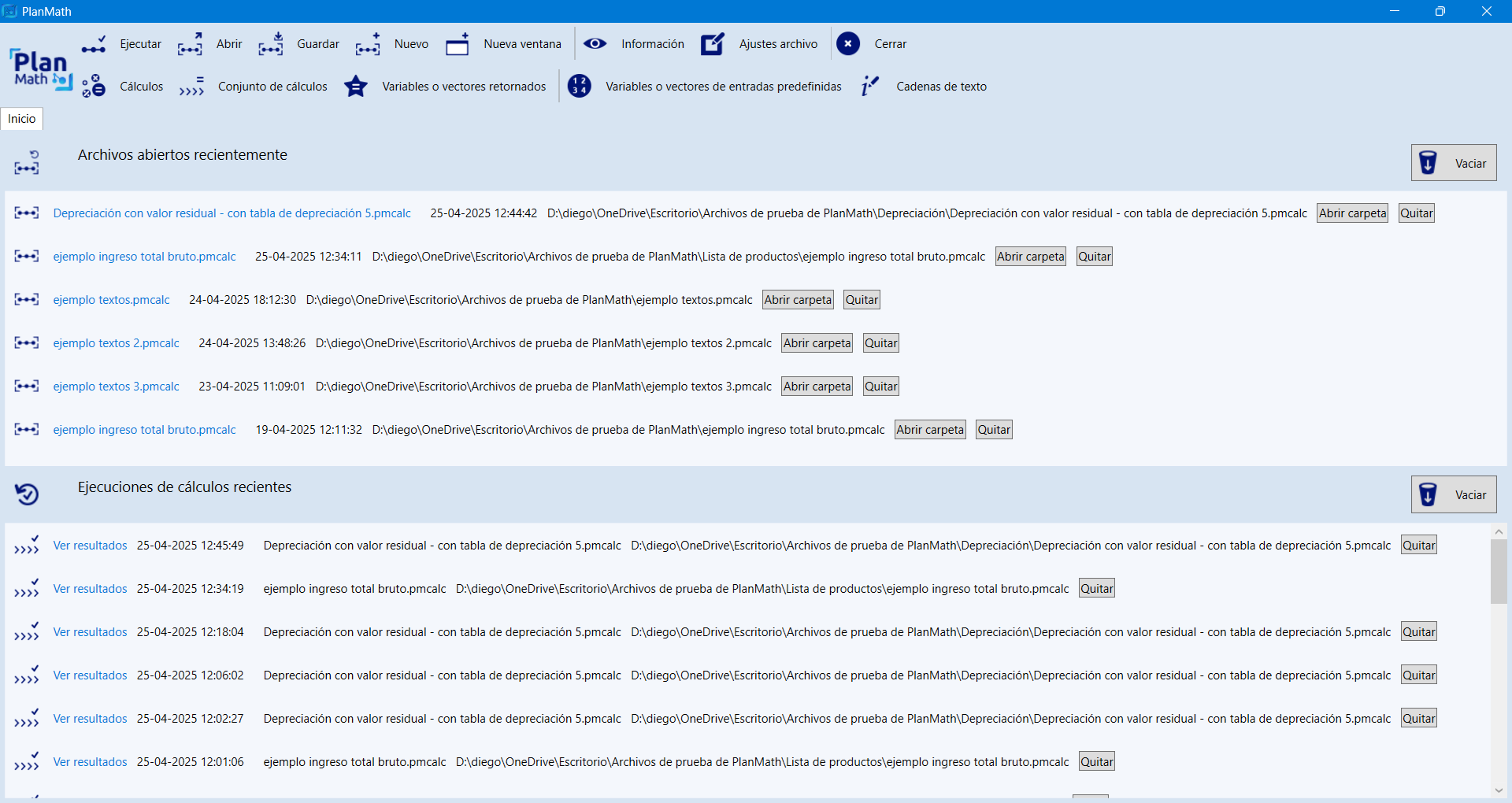Click the scroll down arrow in executions list
The height and width of the screenshot is (803, 1512).
[1499, 790]
